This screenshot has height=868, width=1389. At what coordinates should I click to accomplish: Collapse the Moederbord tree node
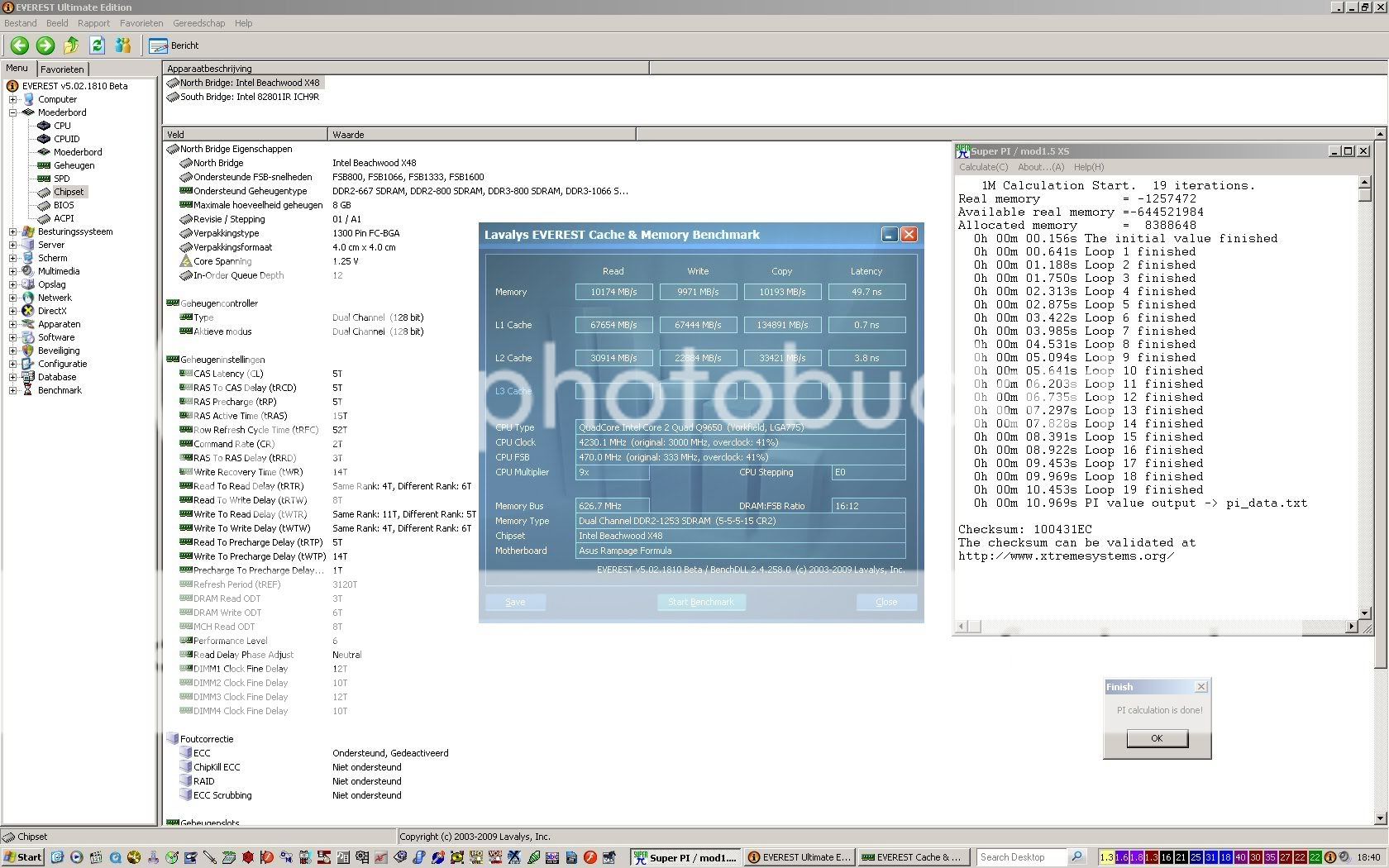click(13, 112)
